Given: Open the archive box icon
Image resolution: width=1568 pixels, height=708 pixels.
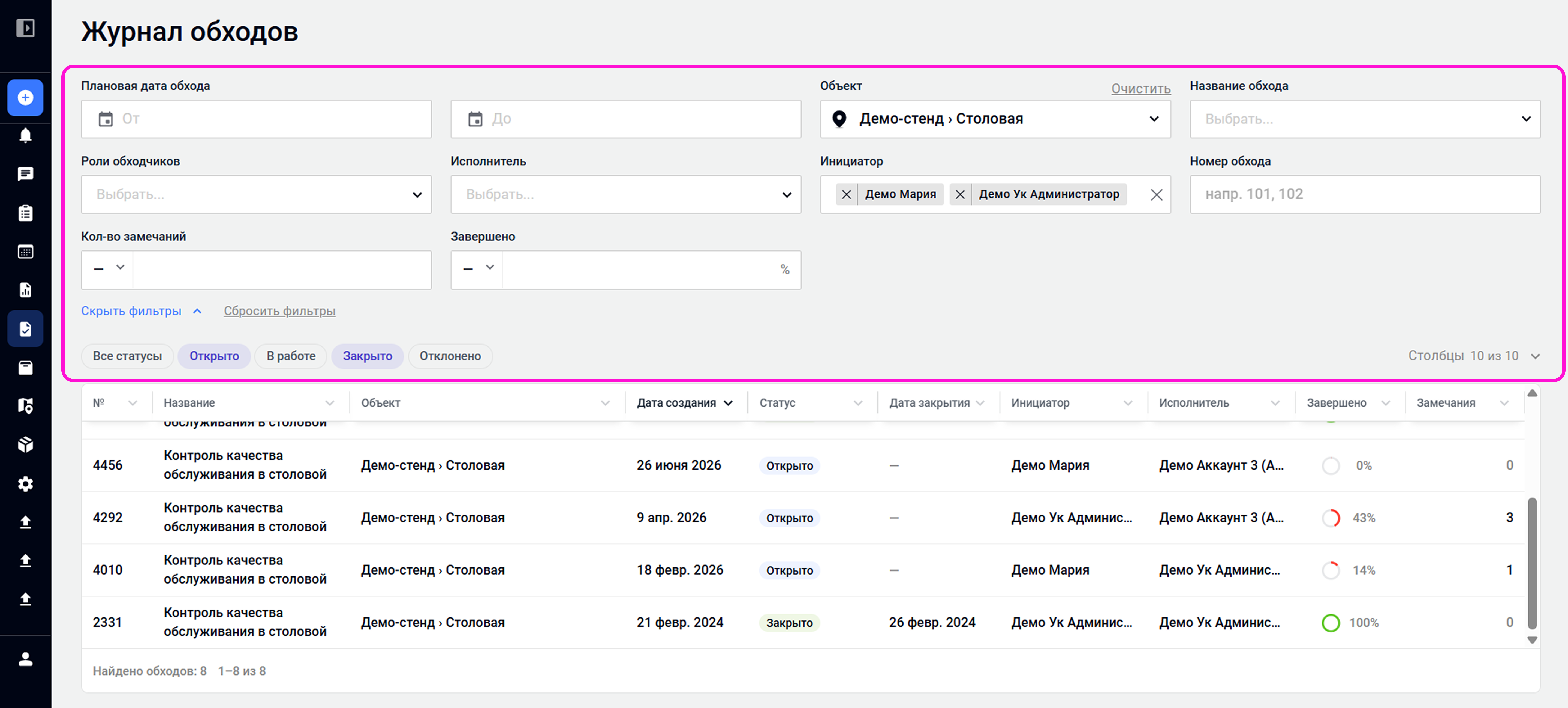Looking at the screenshot, I should point(25,368).
